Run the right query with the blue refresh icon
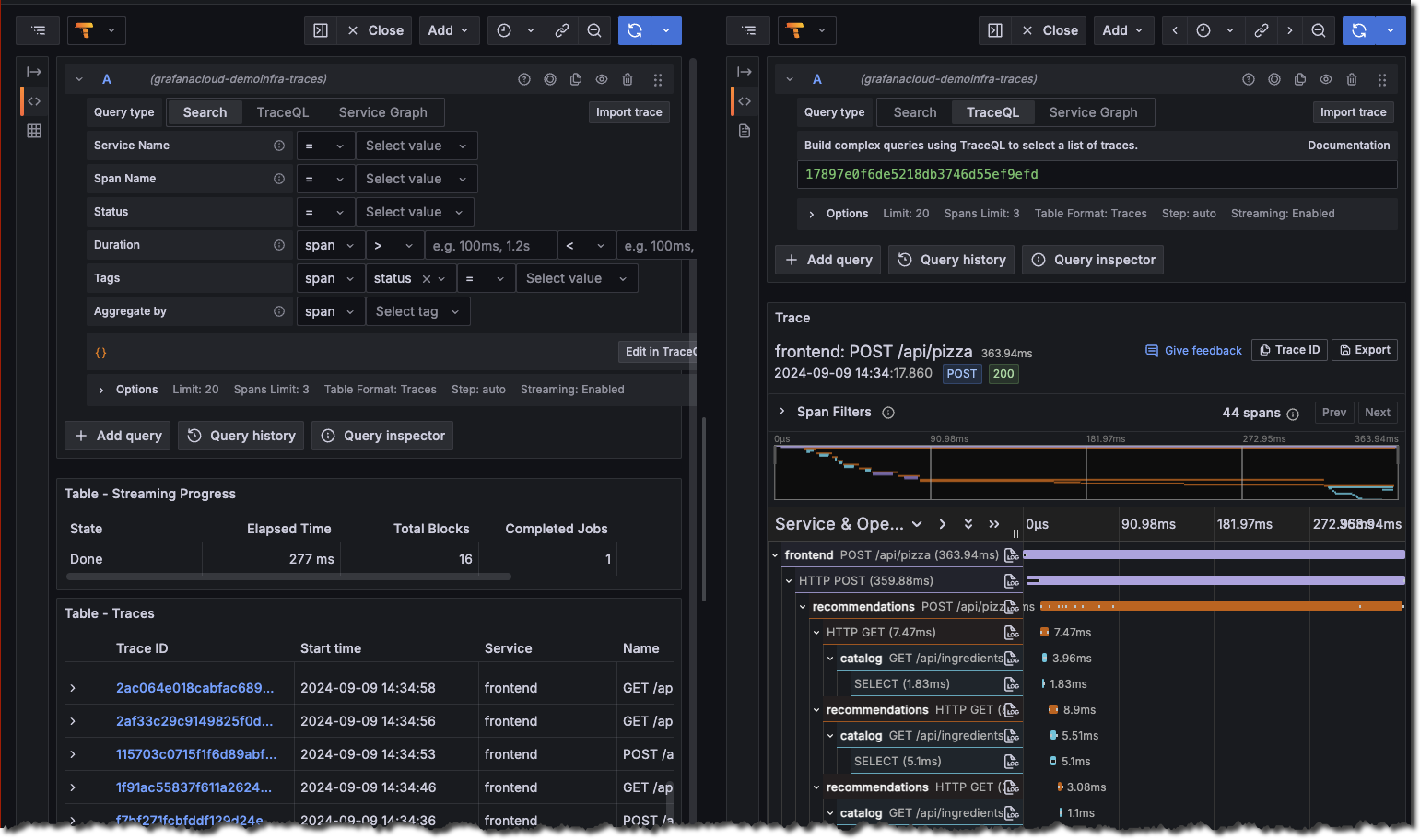 click(1359, 30)
